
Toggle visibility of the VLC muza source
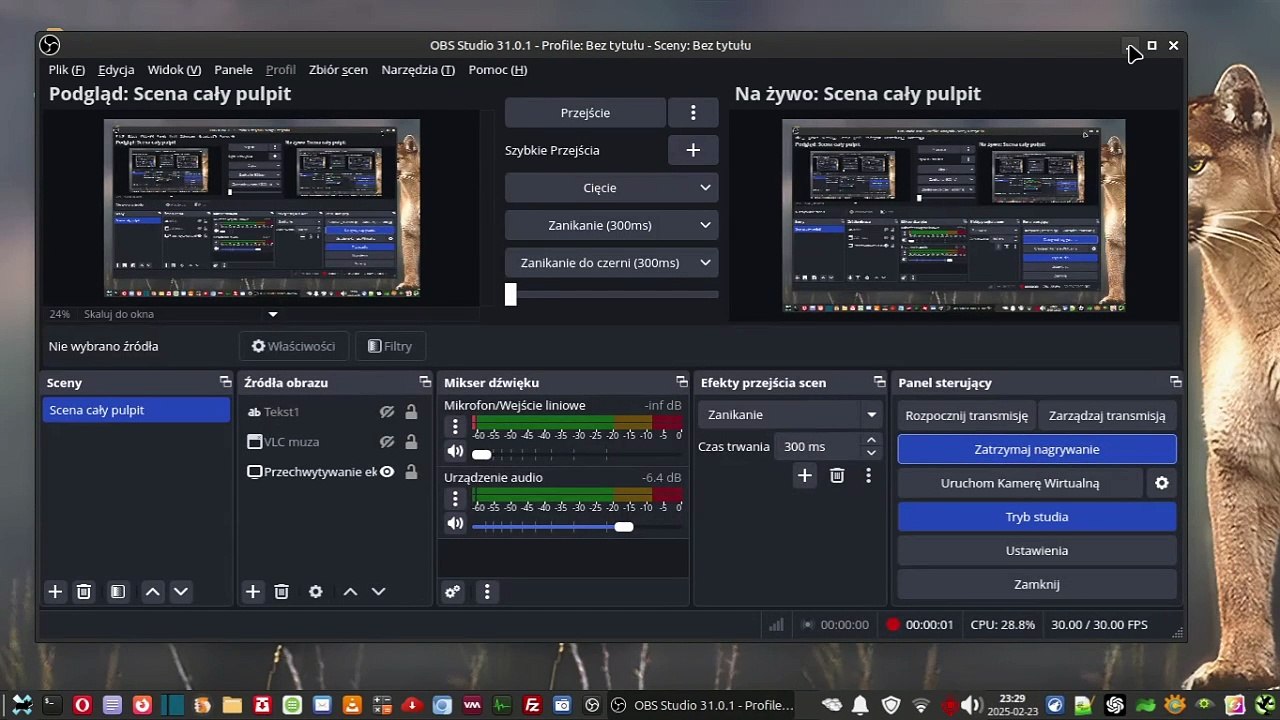[387, 442]
